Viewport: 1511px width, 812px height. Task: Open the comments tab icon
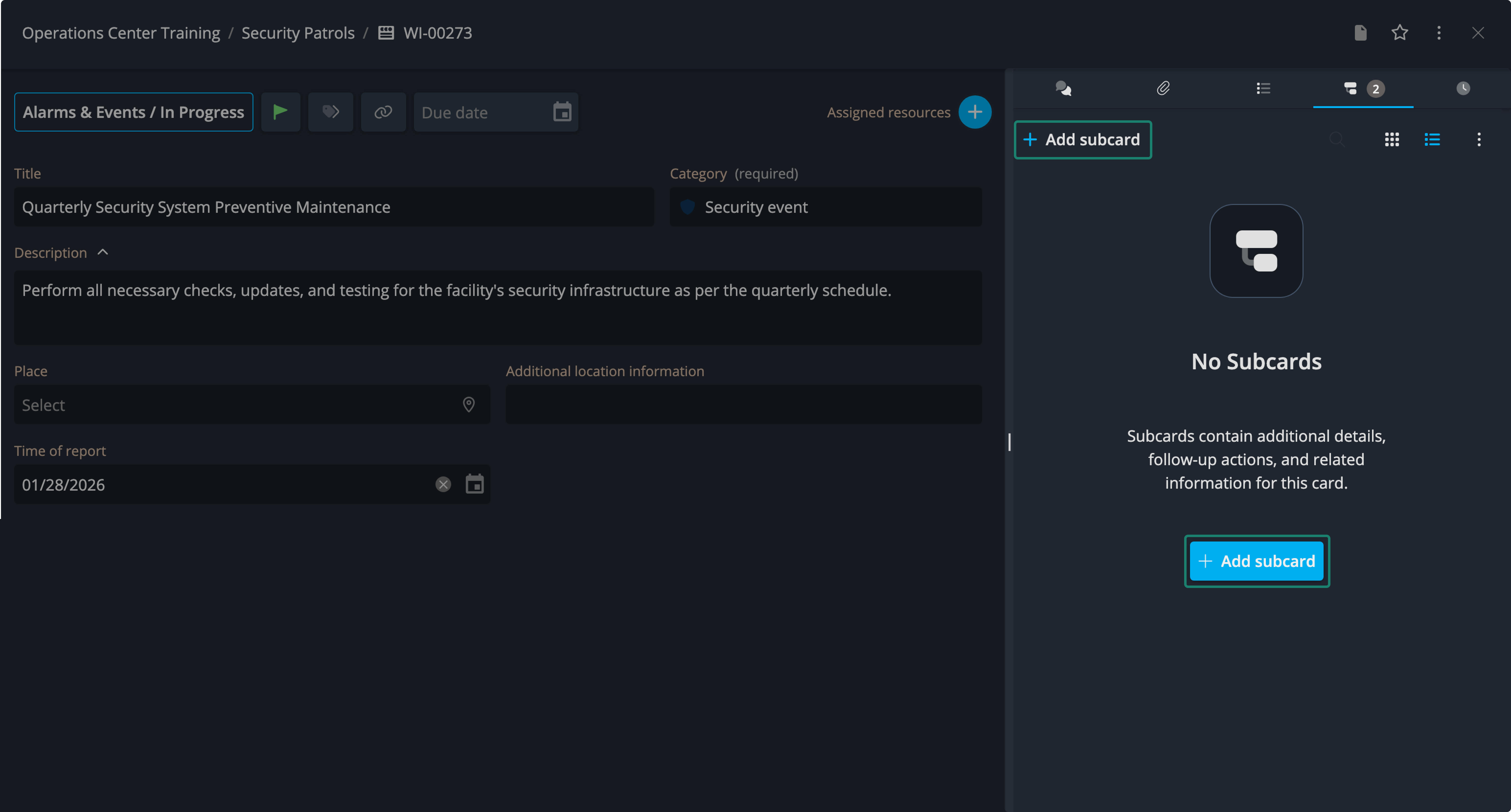click(1064, 89)
